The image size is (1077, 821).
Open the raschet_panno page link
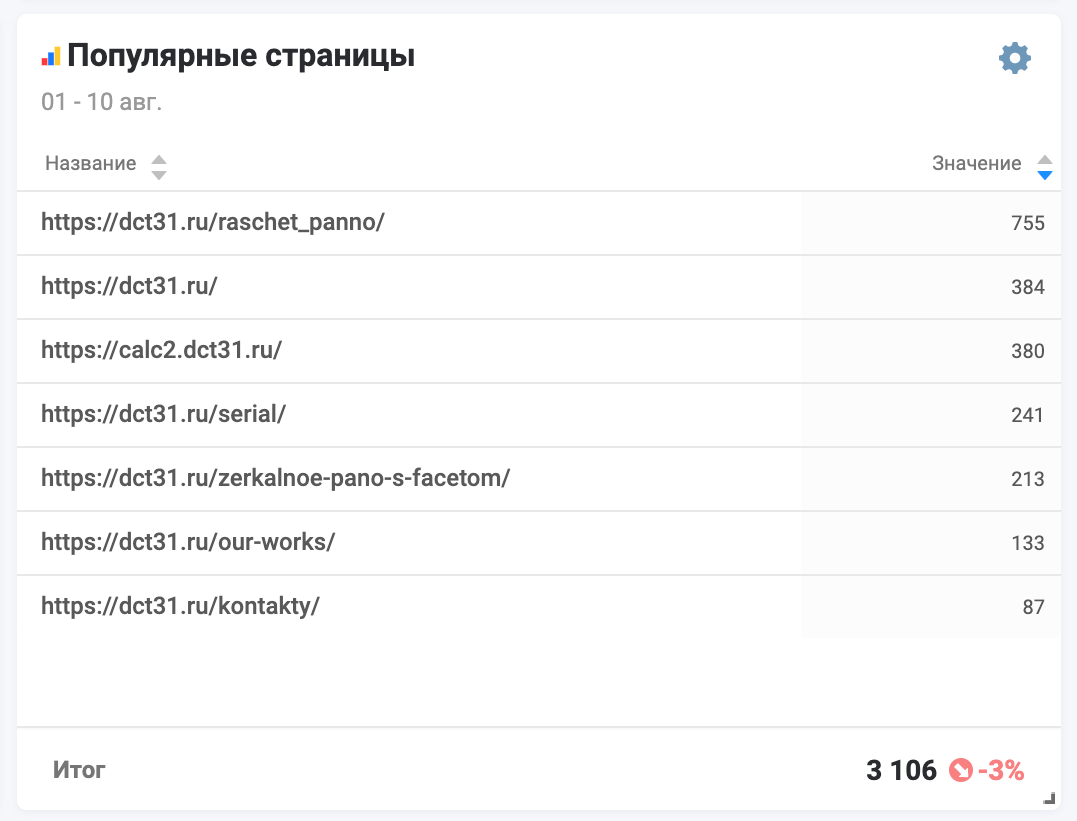pos(213,222)
